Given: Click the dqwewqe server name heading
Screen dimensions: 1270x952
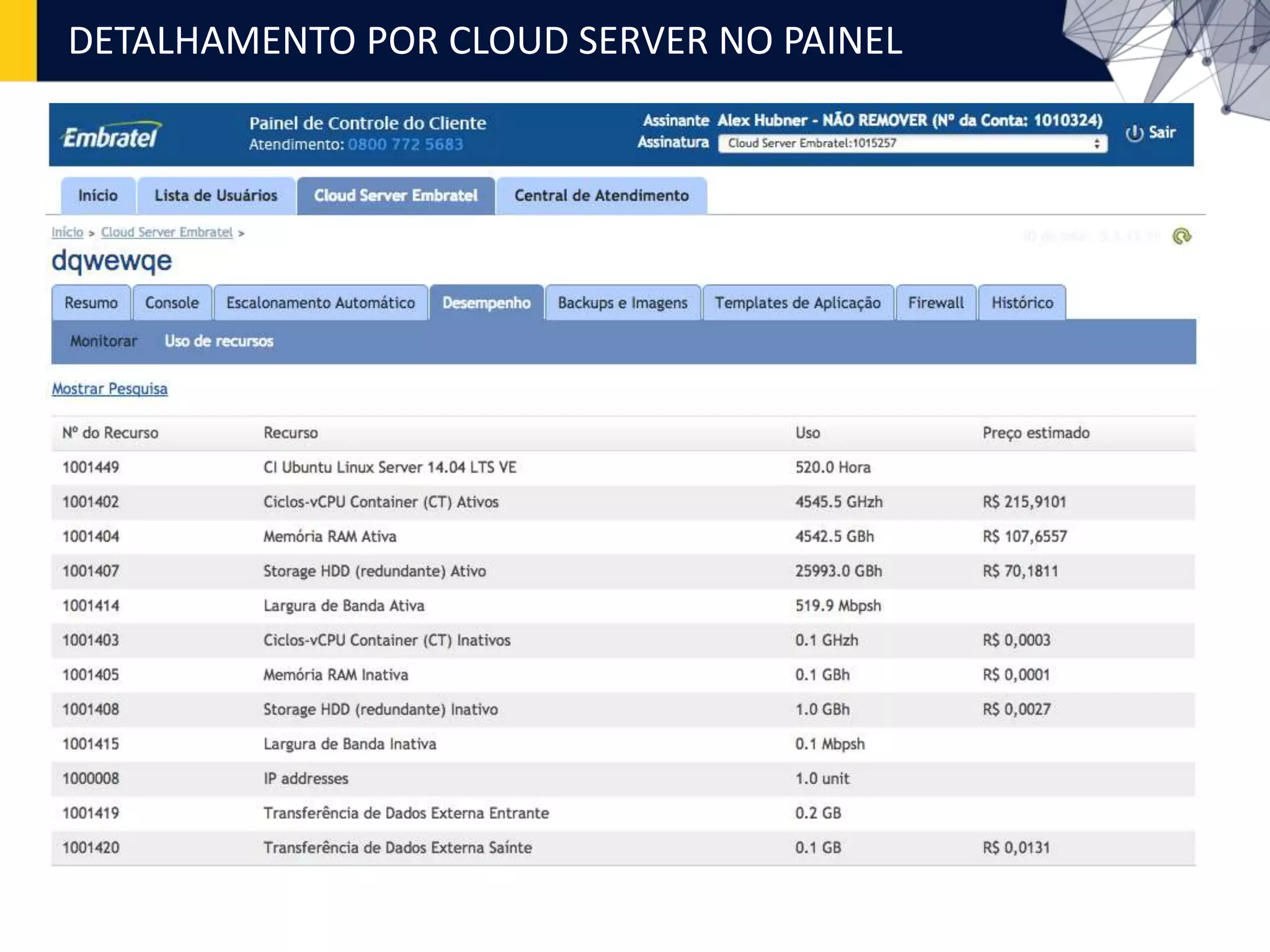Looking at the screenshot, I should pos(112,261).
